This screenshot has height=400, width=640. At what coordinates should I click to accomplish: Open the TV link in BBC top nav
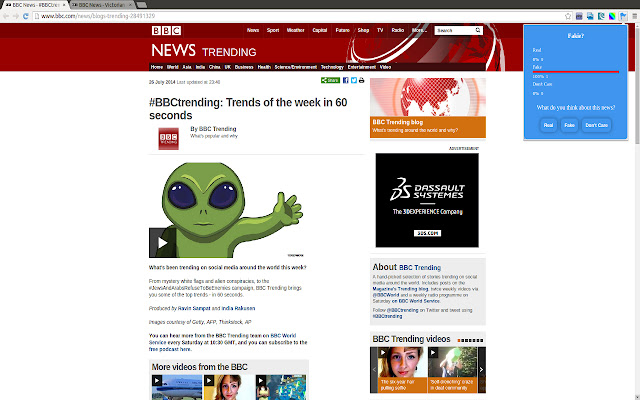tap(380, 30)
